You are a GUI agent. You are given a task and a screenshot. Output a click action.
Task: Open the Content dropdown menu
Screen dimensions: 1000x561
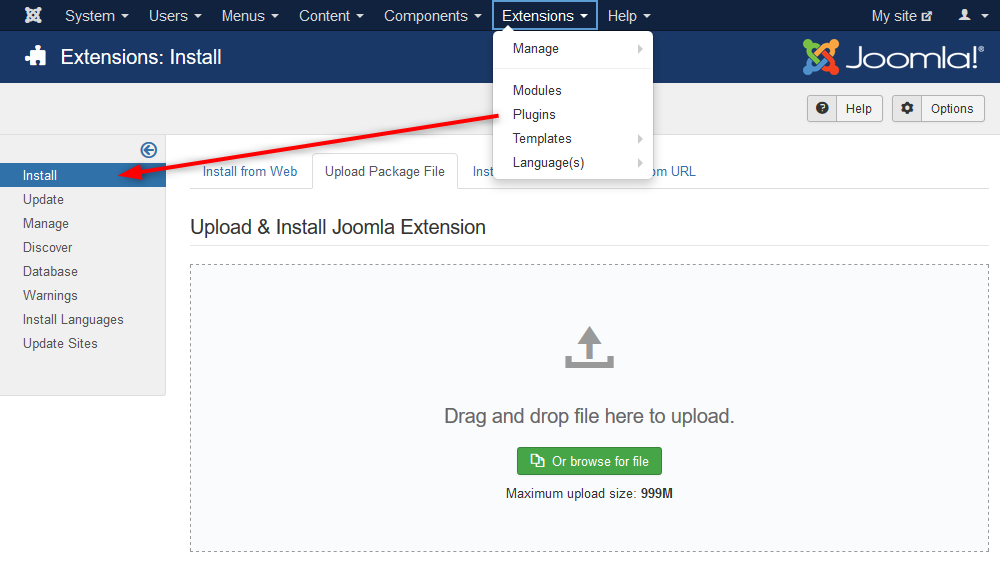pyautogui.click(x=330, y=16)
